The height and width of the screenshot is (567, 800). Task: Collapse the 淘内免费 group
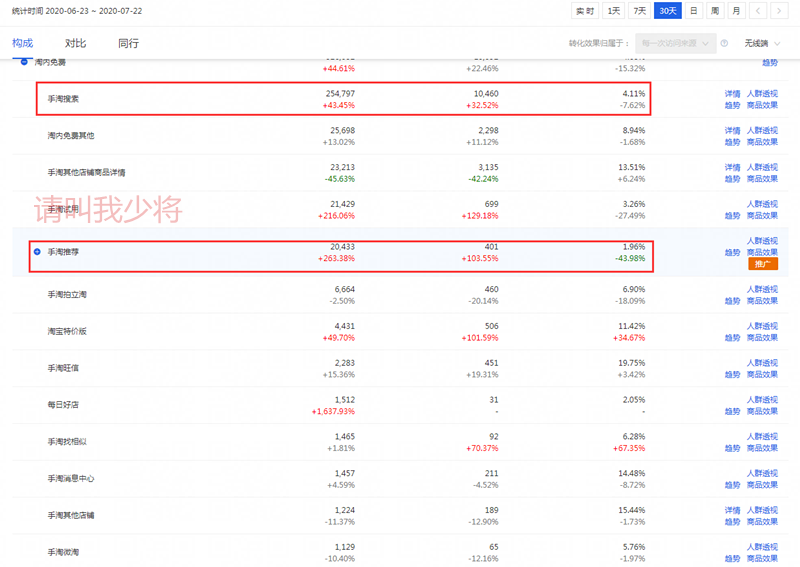[24, 62]
